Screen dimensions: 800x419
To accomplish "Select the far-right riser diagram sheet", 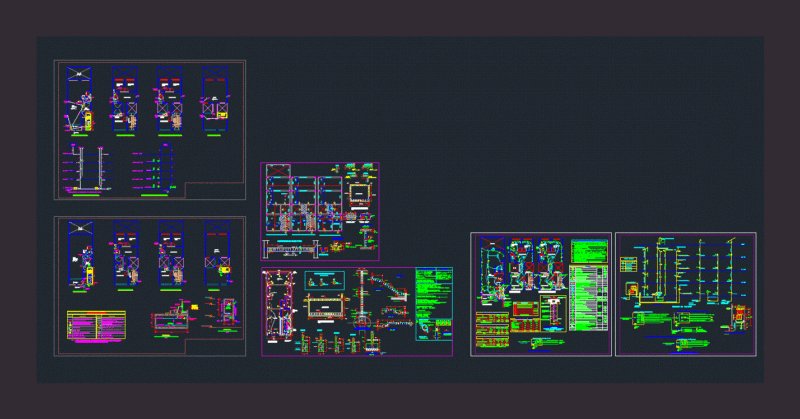I will click(686, 294).
